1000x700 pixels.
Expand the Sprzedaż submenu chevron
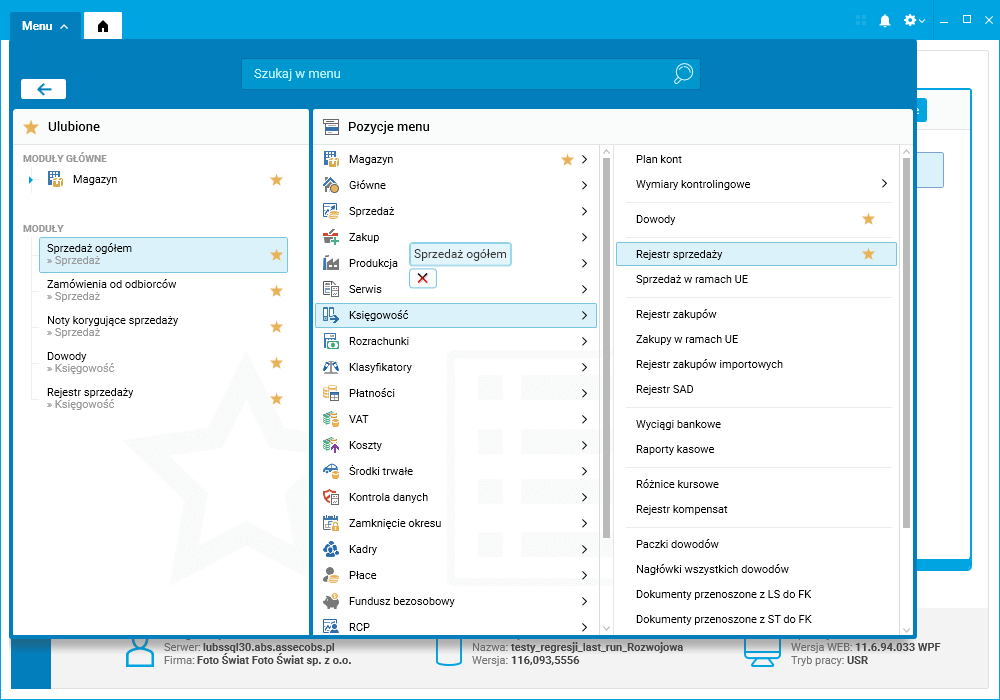point(584,211)
